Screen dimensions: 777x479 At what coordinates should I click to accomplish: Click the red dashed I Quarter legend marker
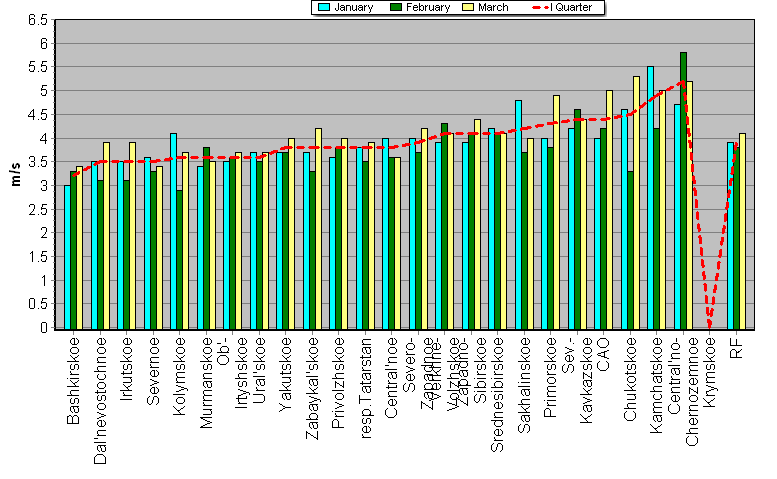(x=540, y=7)
